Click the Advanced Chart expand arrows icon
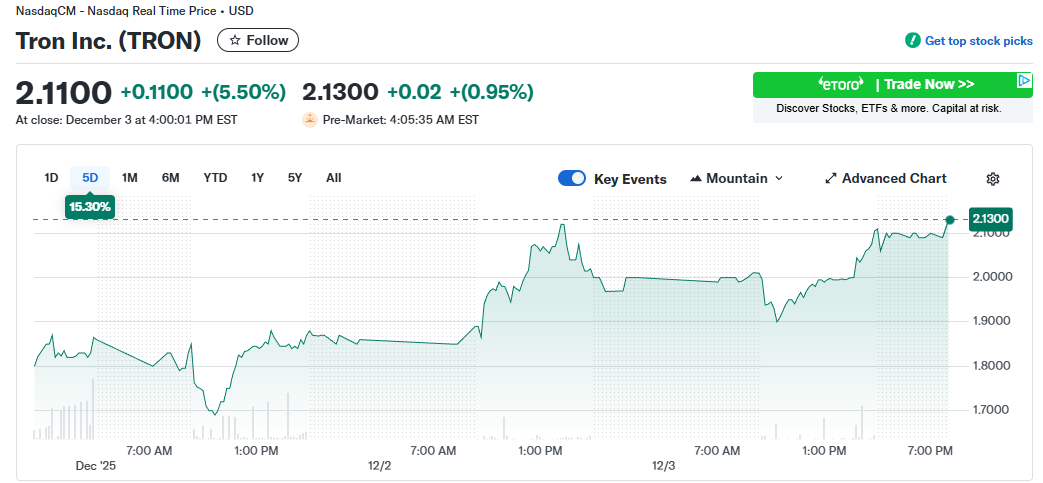This screenshot has width=1043, height=483. click(x=830, y=179)
